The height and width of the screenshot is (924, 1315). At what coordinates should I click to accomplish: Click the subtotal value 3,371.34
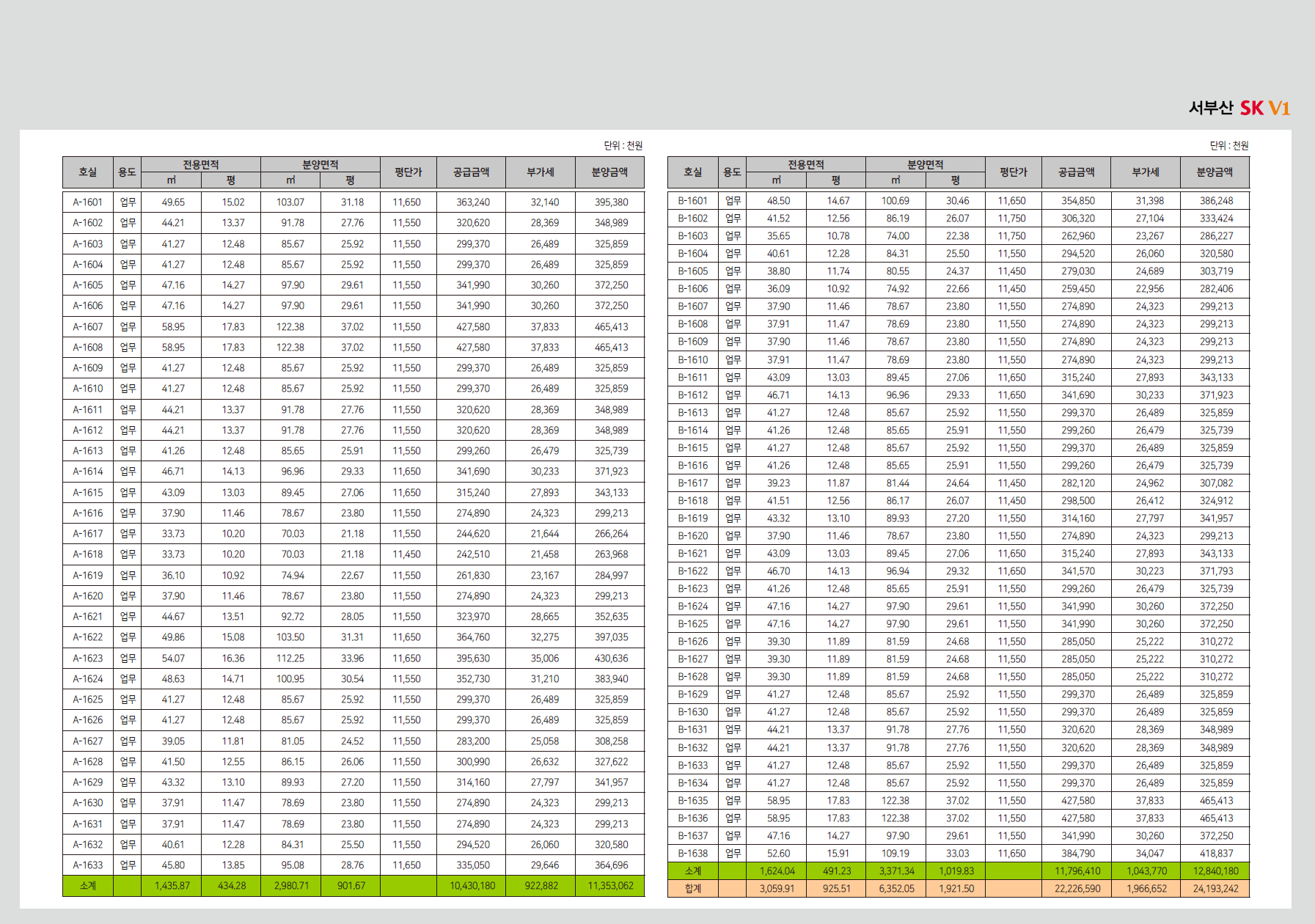tap(896, 871)
